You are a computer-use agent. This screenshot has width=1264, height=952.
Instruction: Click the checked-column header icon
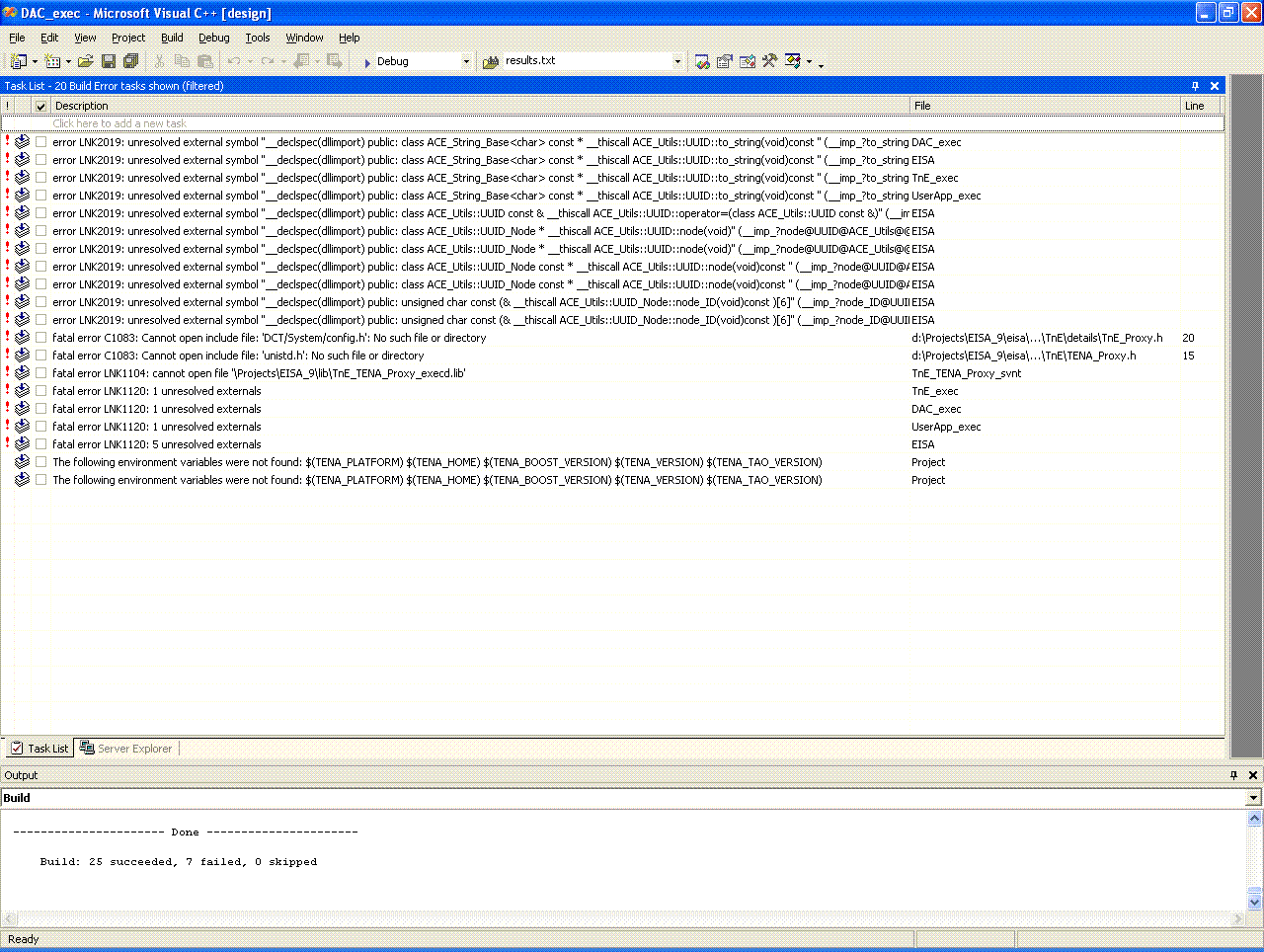coord(40,106)
